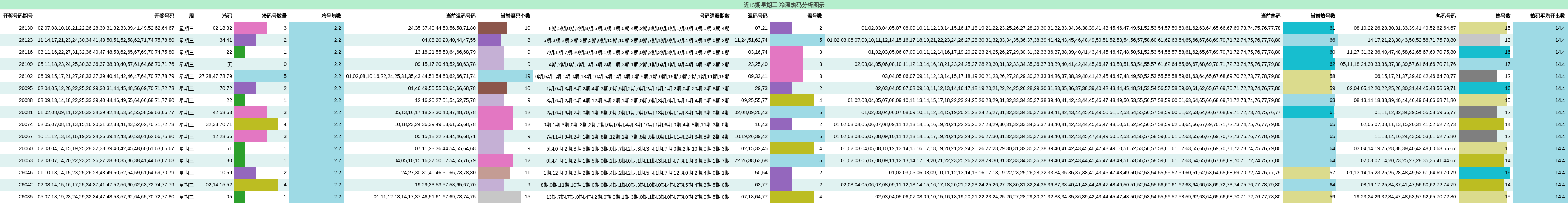
Task: Click the 热码平均开出数 column header
Action: coord(1547,16)
